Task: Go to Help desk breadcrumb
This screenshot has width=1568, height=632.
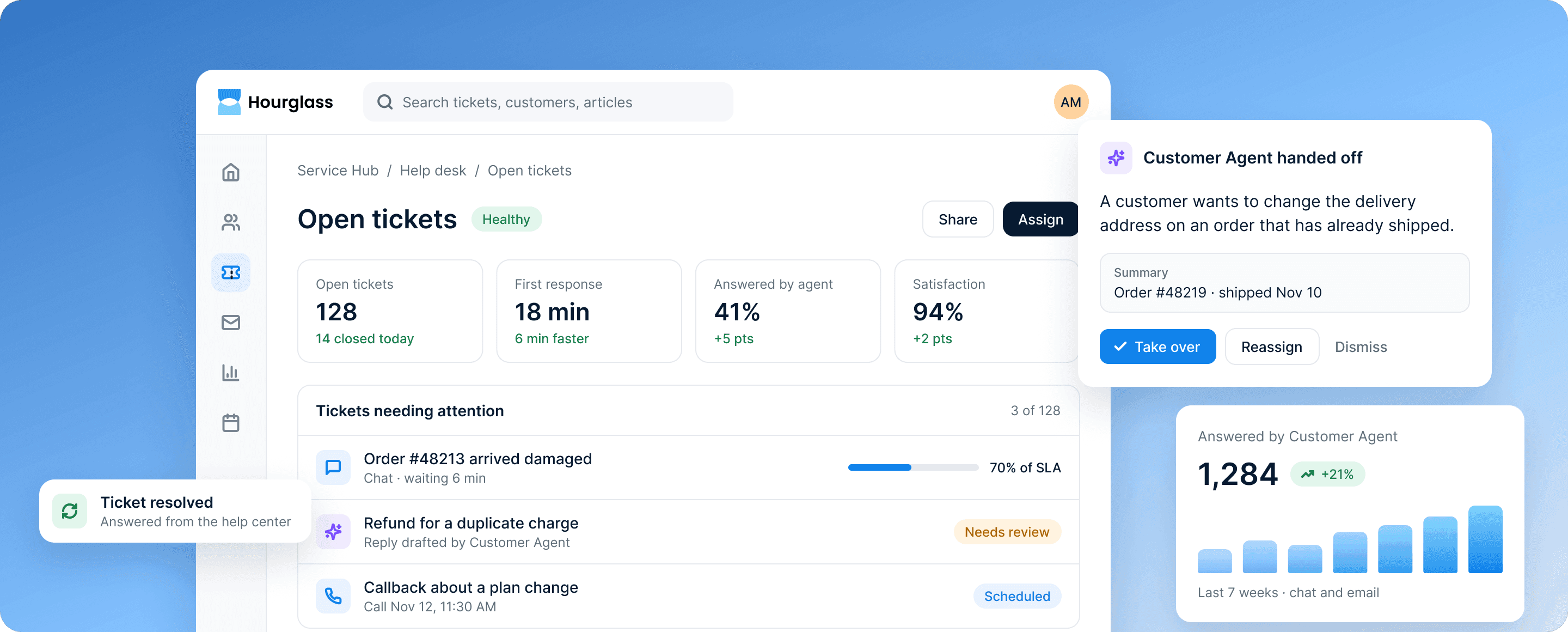Action: click(x=433, y=171)
